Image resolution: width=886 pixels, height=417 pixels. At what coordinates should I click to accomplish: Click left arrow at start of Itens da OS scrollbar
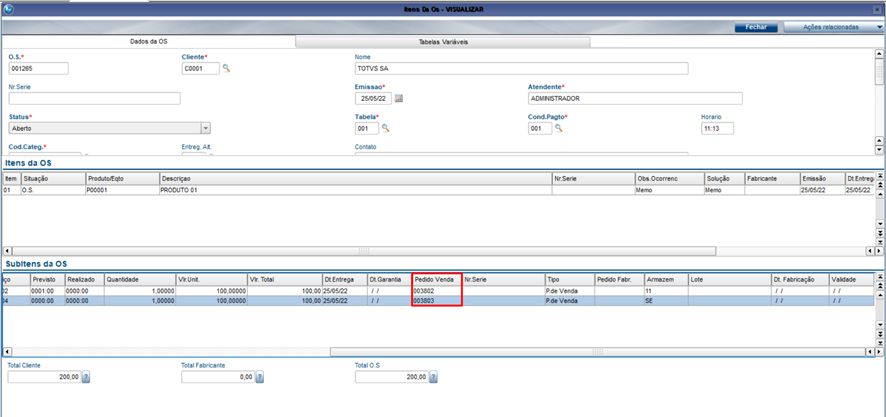coord(7,250)
